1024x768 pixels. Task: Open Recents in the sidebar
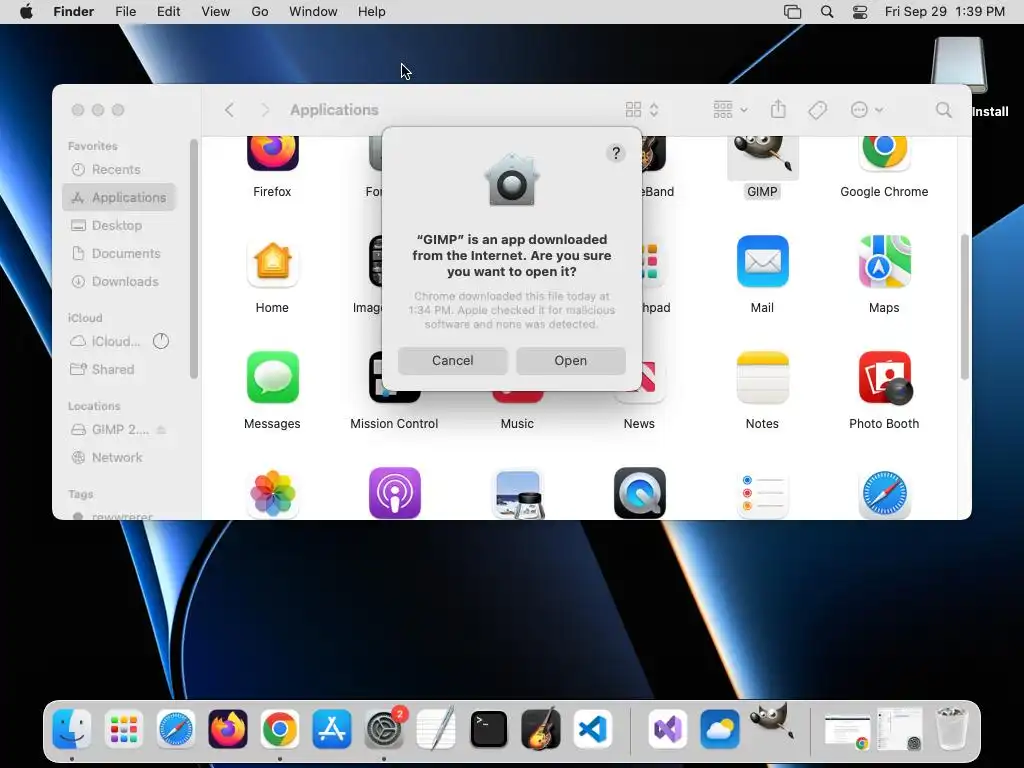click(x=119, y=170)
